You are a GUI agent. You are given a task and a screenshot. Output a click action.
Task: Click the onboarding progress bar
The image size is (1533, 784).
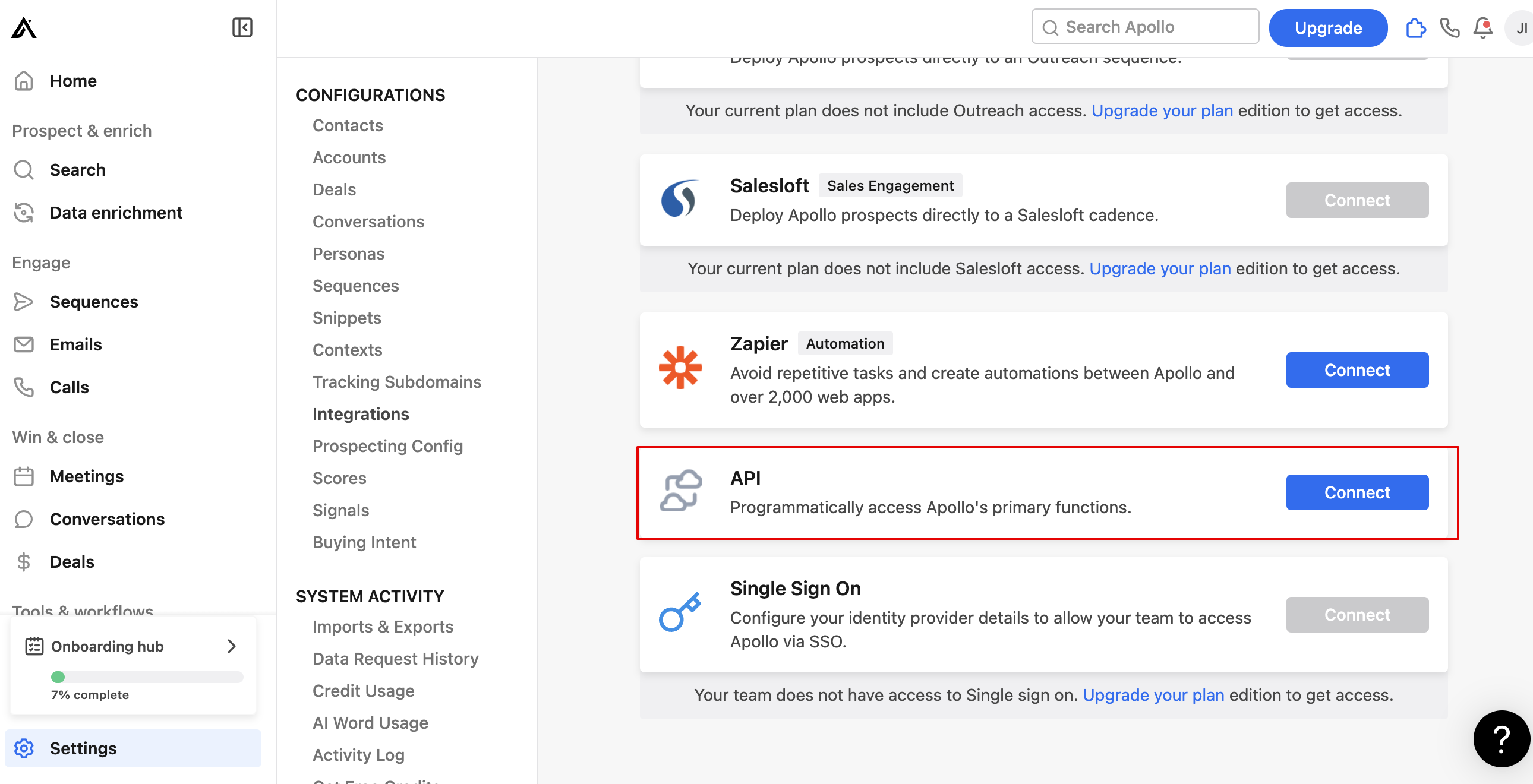click(x=147, y=677)
